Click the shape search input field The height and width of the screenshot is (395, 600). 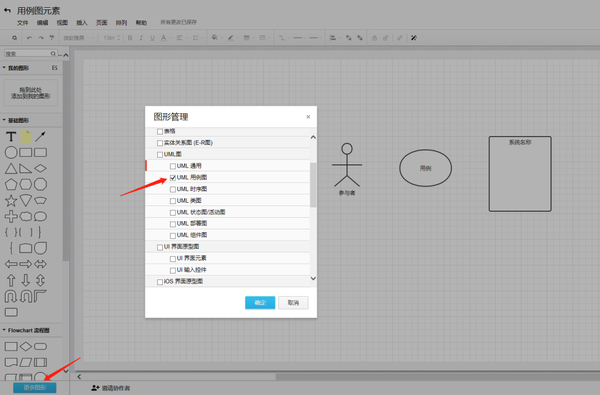(28, 54)
